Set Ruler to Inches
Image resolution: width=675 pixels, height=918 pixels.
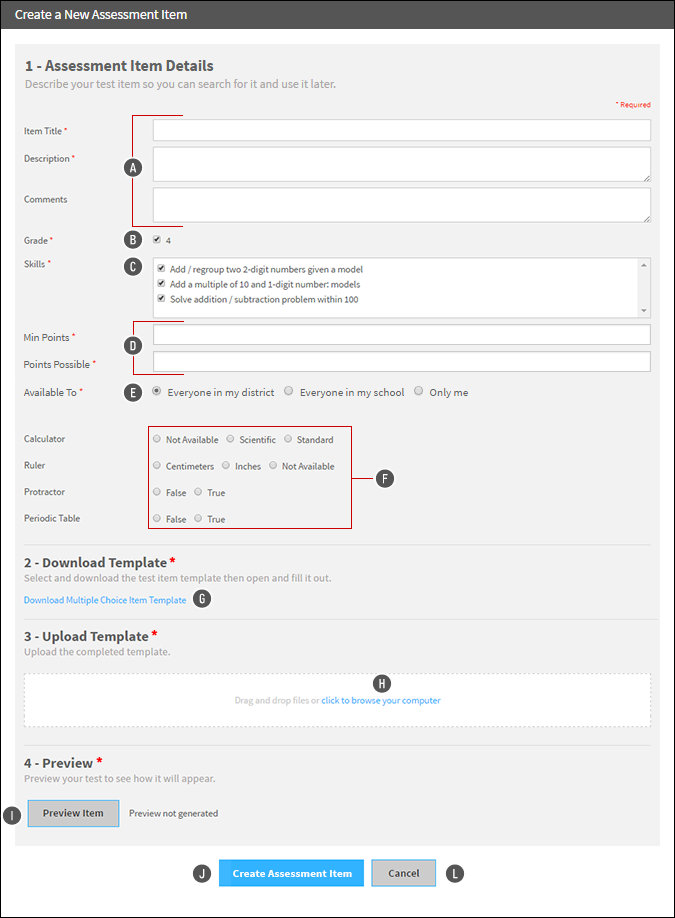[226, 465]
